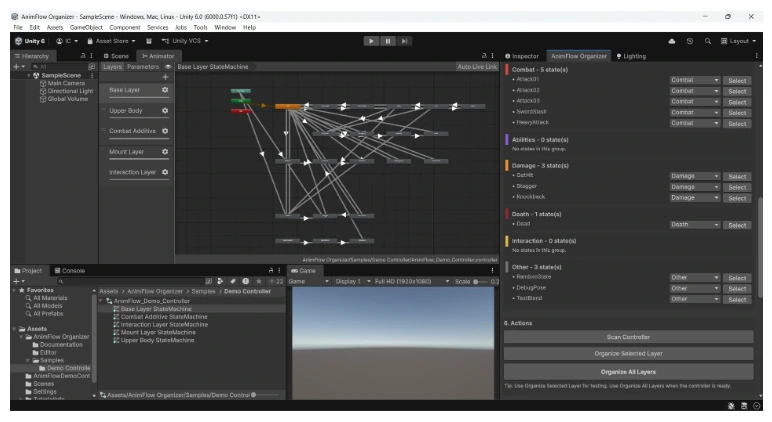Image resolution: width=772 pixels, height=422 pixels.
Task: Open settings gear for Upper Body layer
Action: (x=165, y=111)
